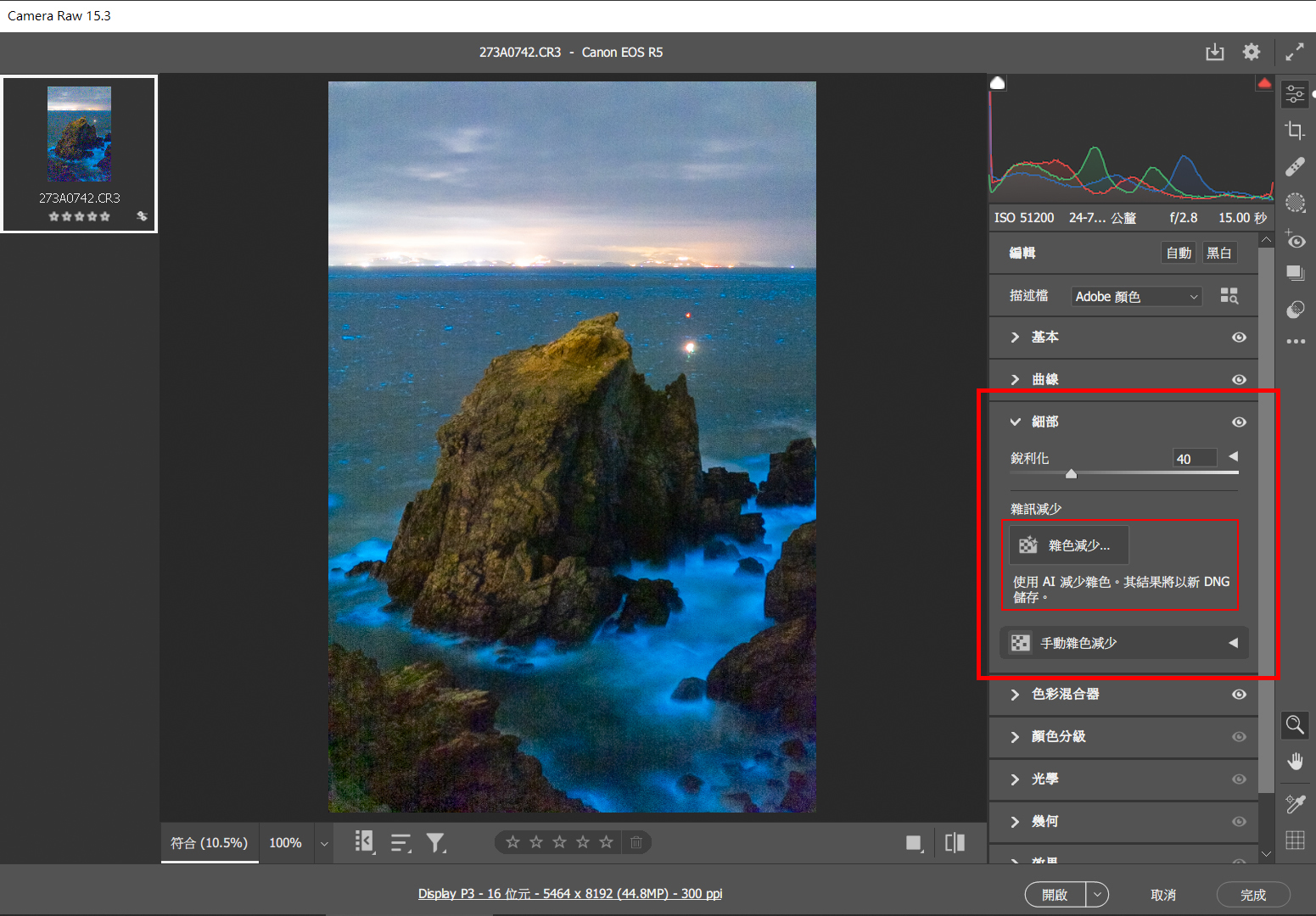Toggle full screen mode icon
The width and height of the screenshot is (1316, 916).
coord(1294,53)
